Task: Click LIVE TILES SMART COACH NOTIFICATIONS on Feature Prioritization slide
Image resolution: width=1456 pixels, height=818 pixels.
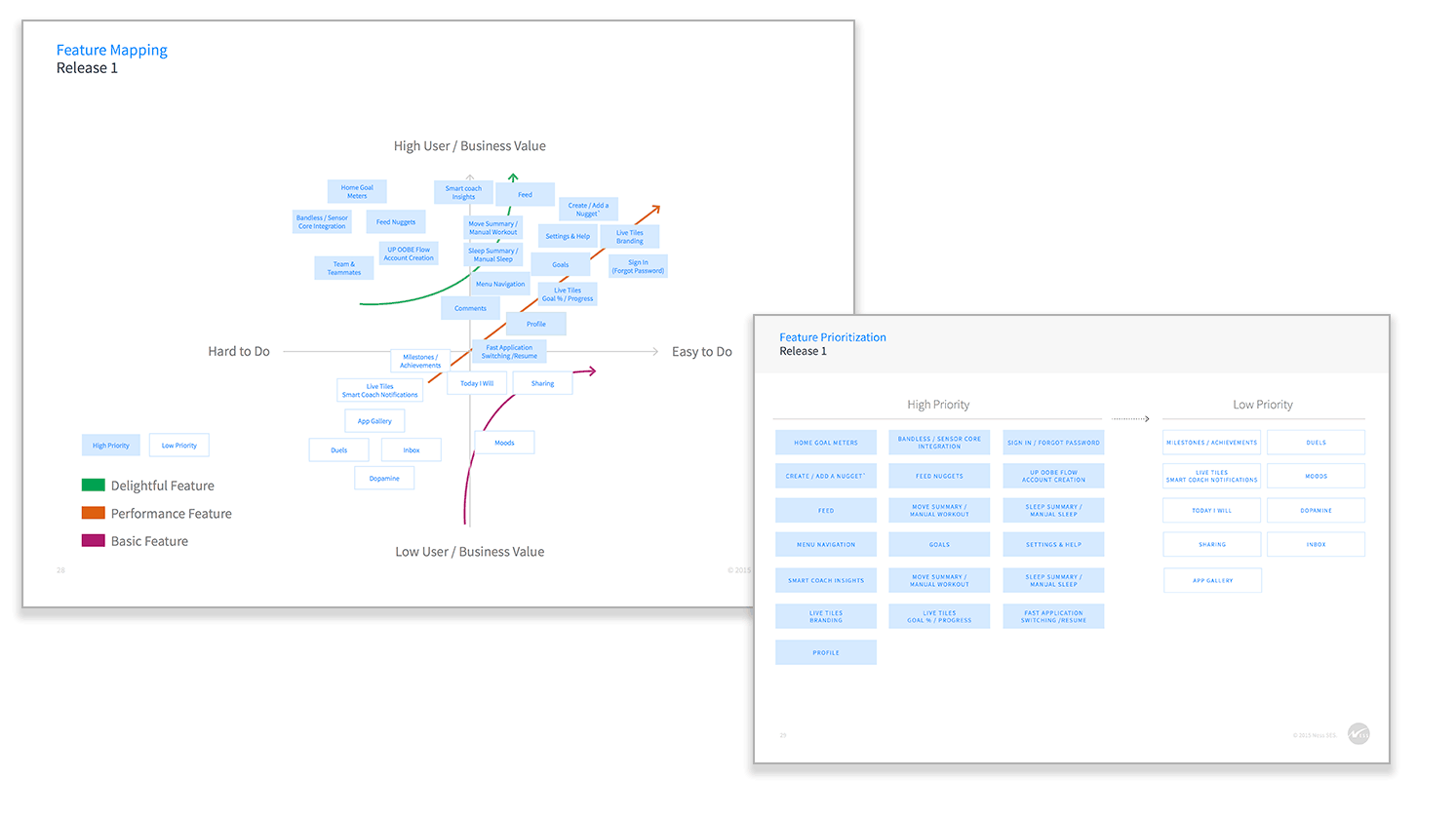Action: pos(1212,476)
